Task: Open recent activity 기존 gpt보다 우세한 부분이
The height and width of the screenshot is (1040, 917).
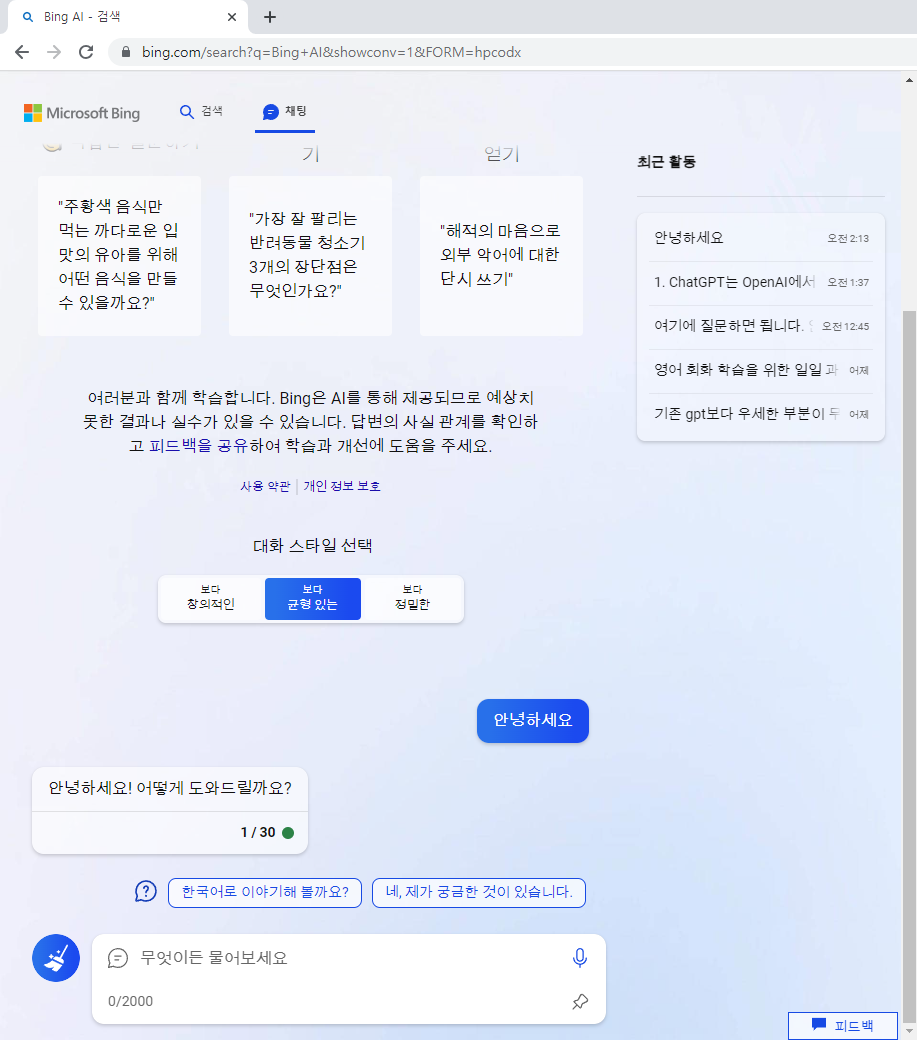Action: (x=761, y=414)
